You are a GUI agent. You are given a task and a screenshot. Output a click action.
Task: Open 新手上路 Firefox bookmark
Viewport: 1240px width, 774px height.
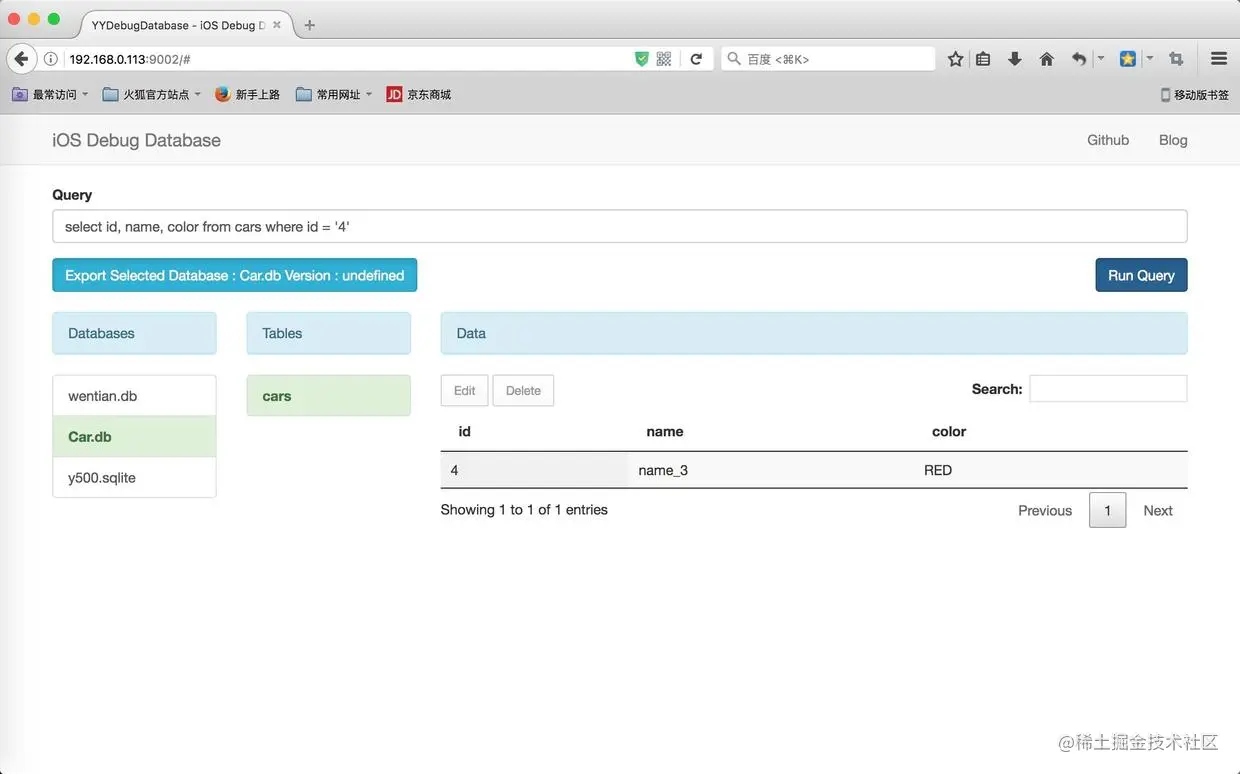(247, 94)
